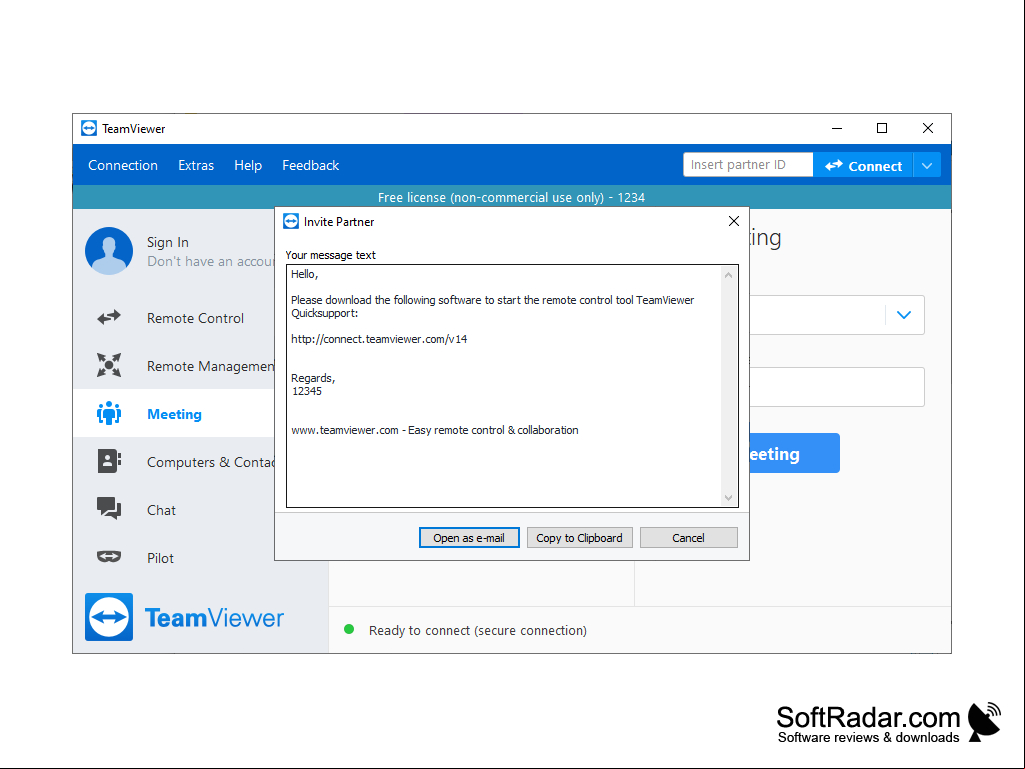Click the second input field behind dialog
This screenshot has width=1025, height=769.
[x=837, y=387]
